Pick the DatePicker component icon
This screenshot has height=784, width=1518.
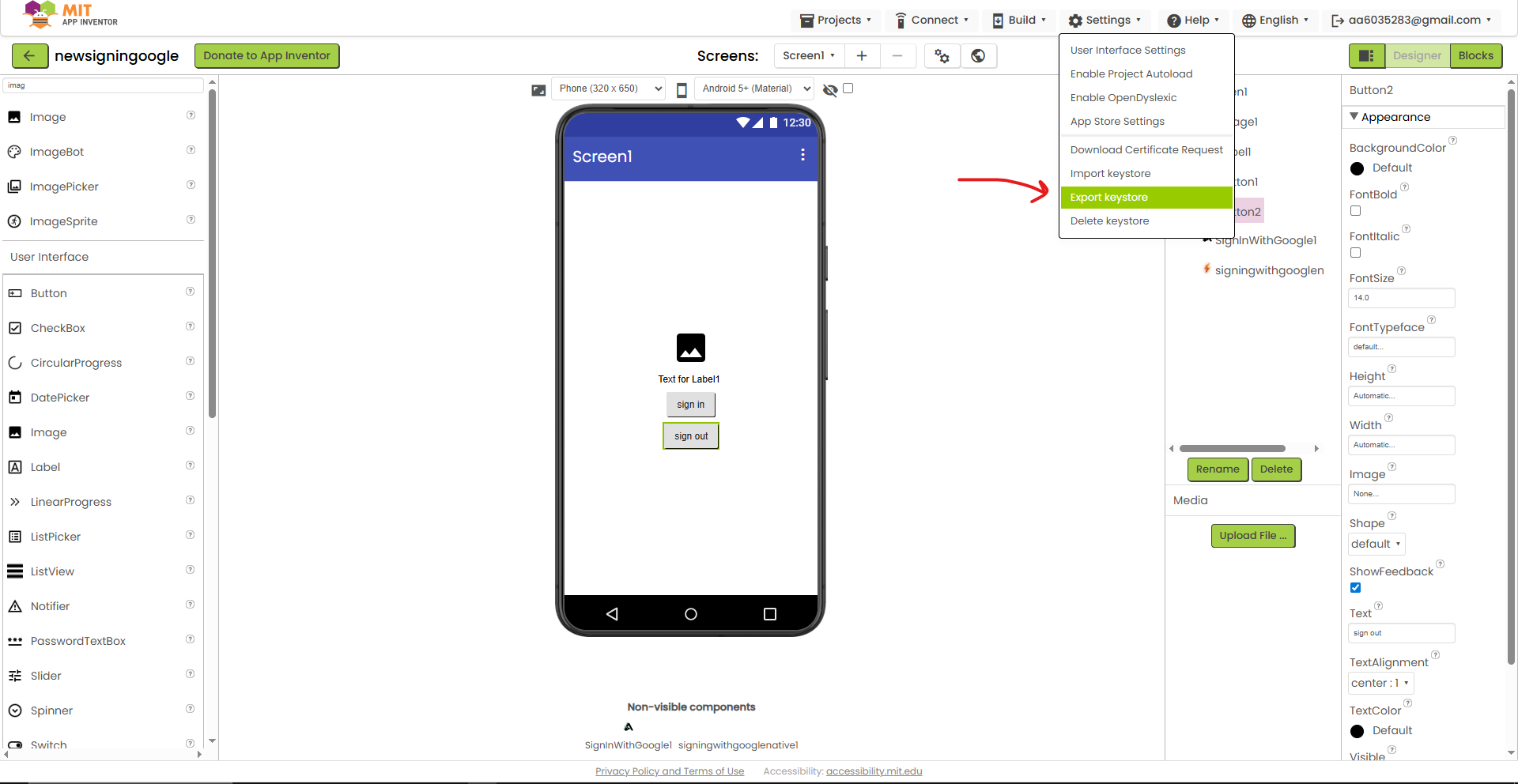click(15, 398)
